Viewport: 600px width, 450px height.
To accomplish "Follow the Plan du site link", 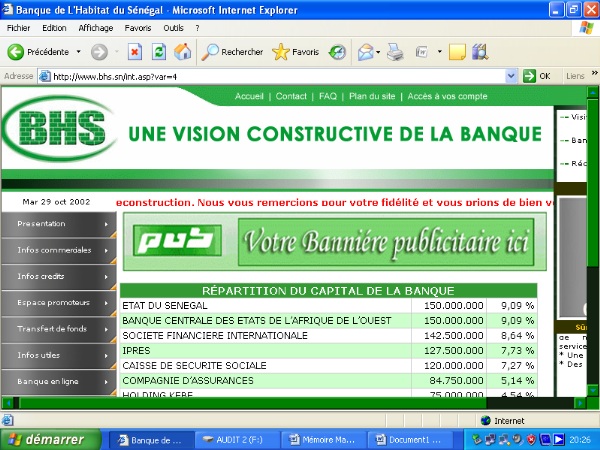I will pos(372,96).
